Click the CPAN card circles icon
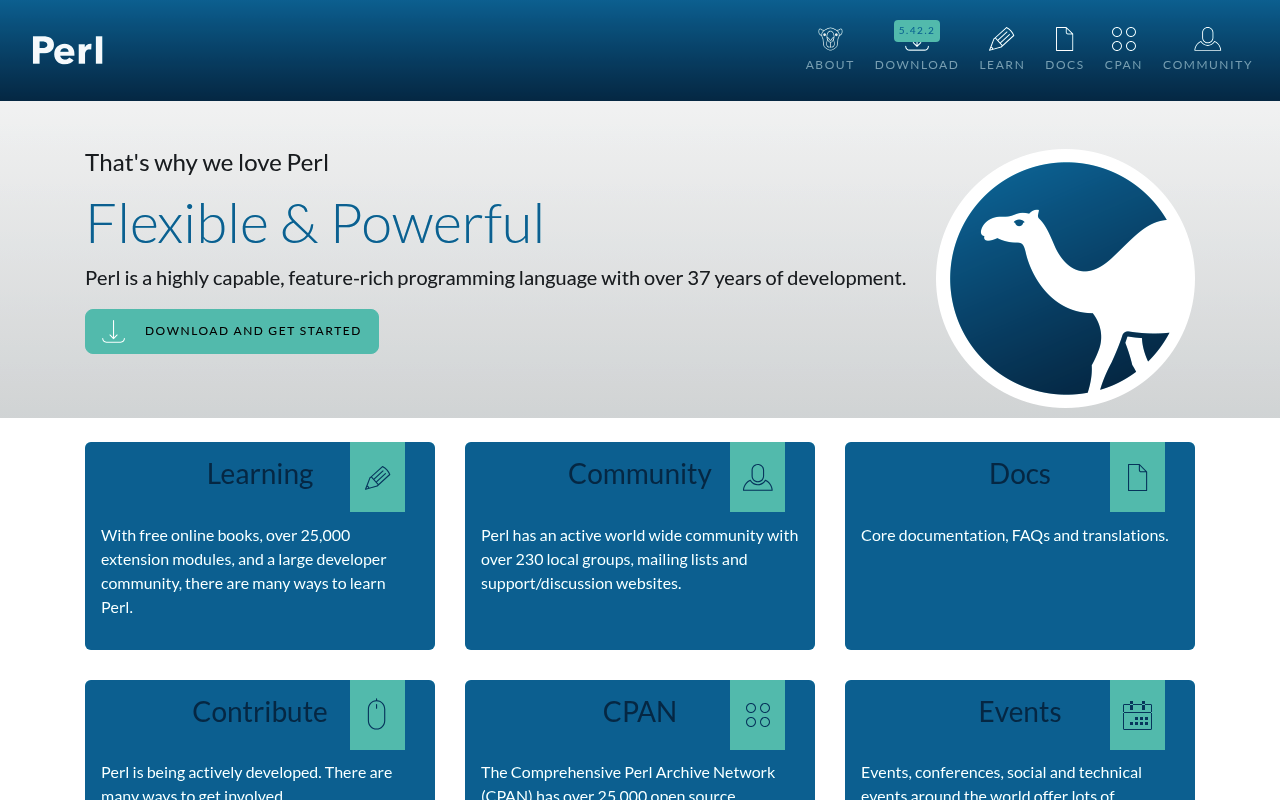This screenshot has height=800, width=1280. point(757,715)
